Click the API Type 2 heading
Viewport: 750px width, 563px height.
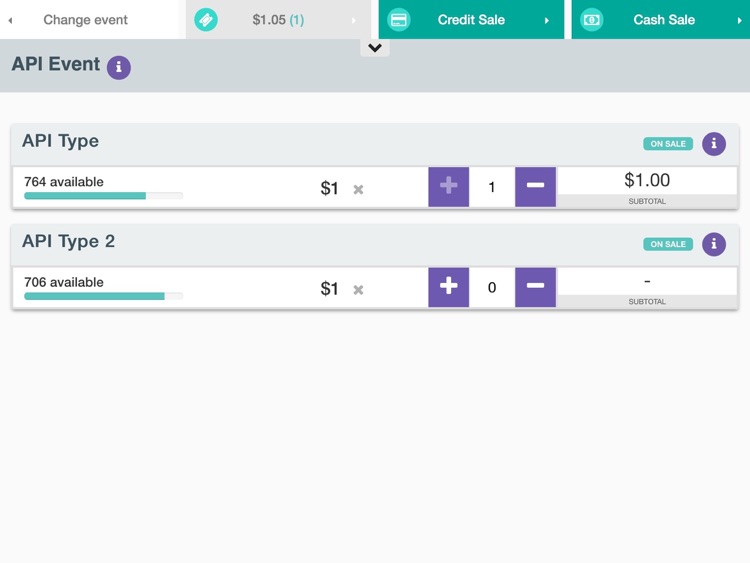pyautogui.click(x=68, y=242)
